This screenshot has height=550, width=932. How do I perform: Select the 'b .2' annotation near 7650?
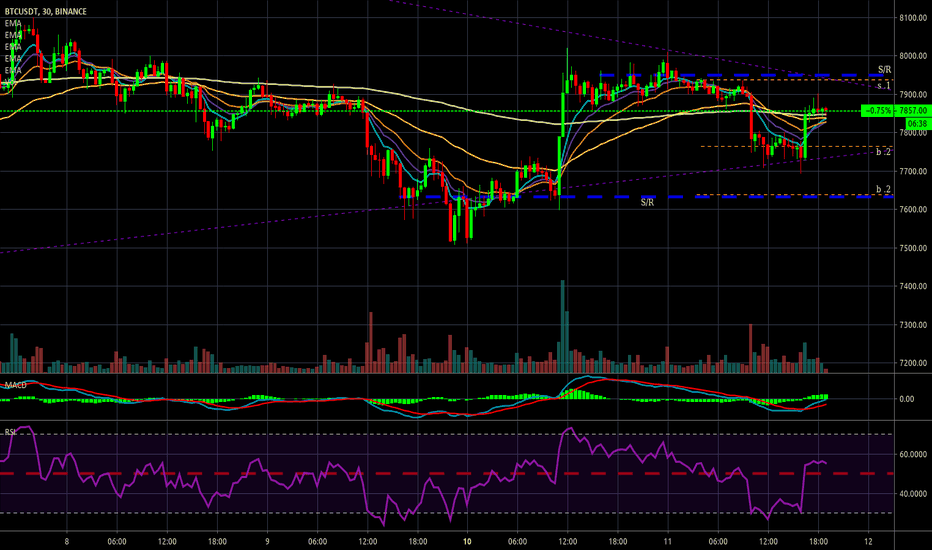883,189
